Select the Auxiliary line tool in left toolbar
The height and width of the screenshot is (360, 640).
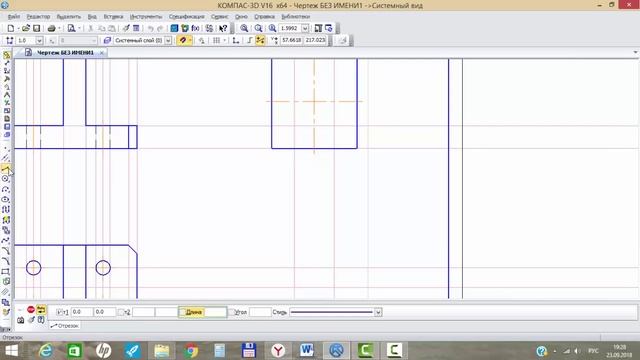pos(5,158)
